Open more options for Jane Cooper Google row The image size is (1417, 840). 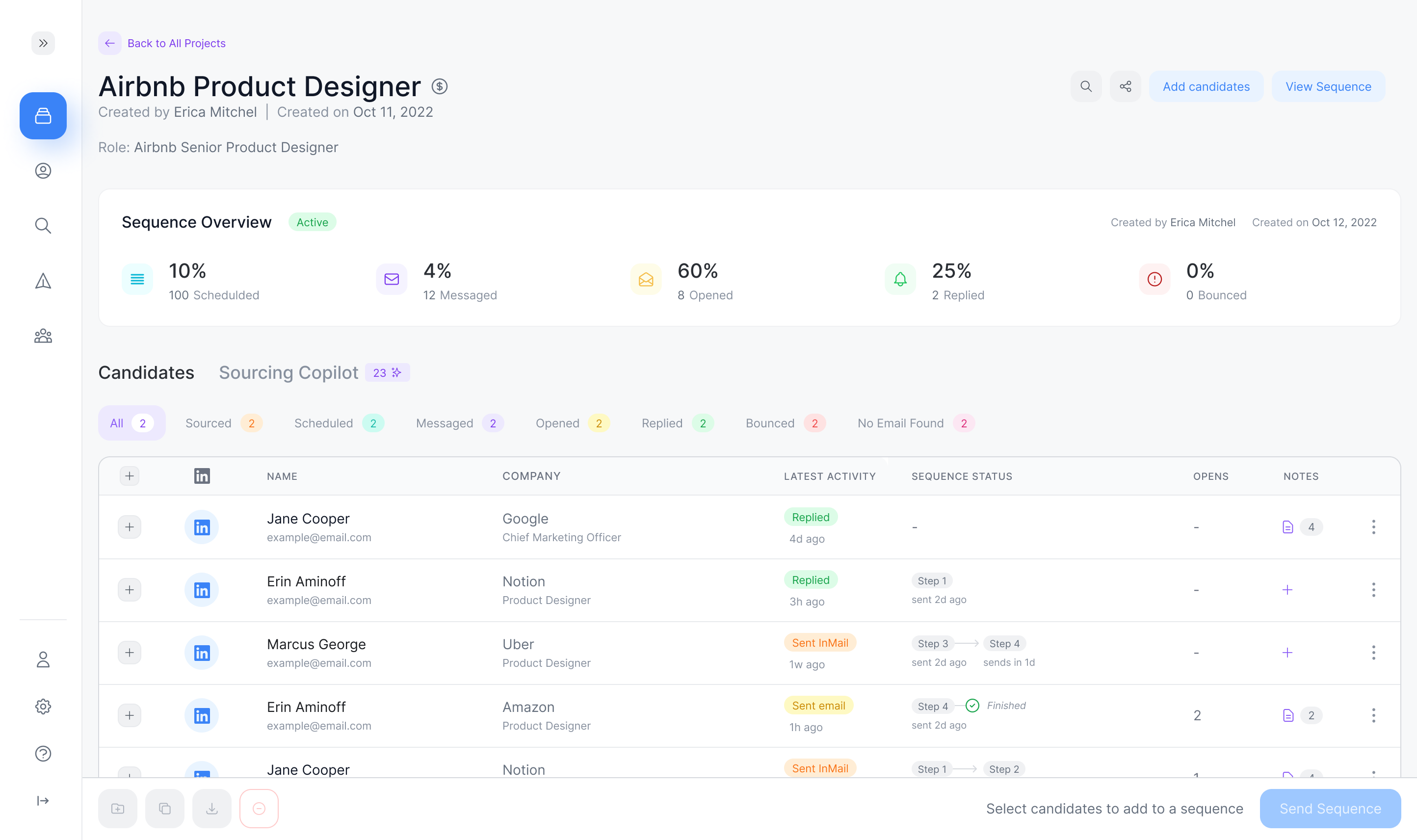click(x=1373, y=527)
